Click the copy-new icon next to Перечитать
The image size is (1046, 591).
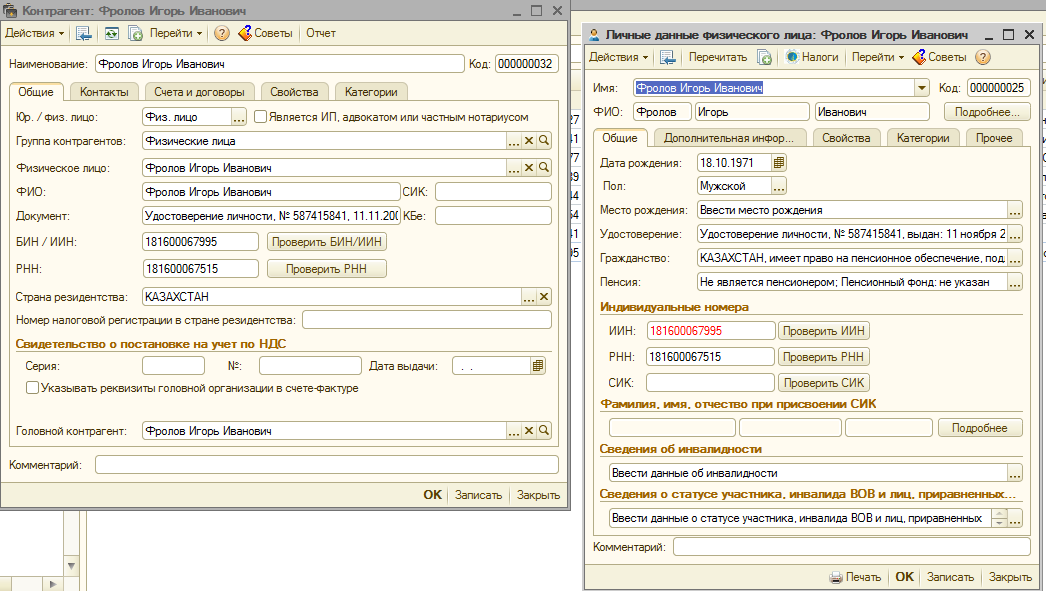(764, 57)
